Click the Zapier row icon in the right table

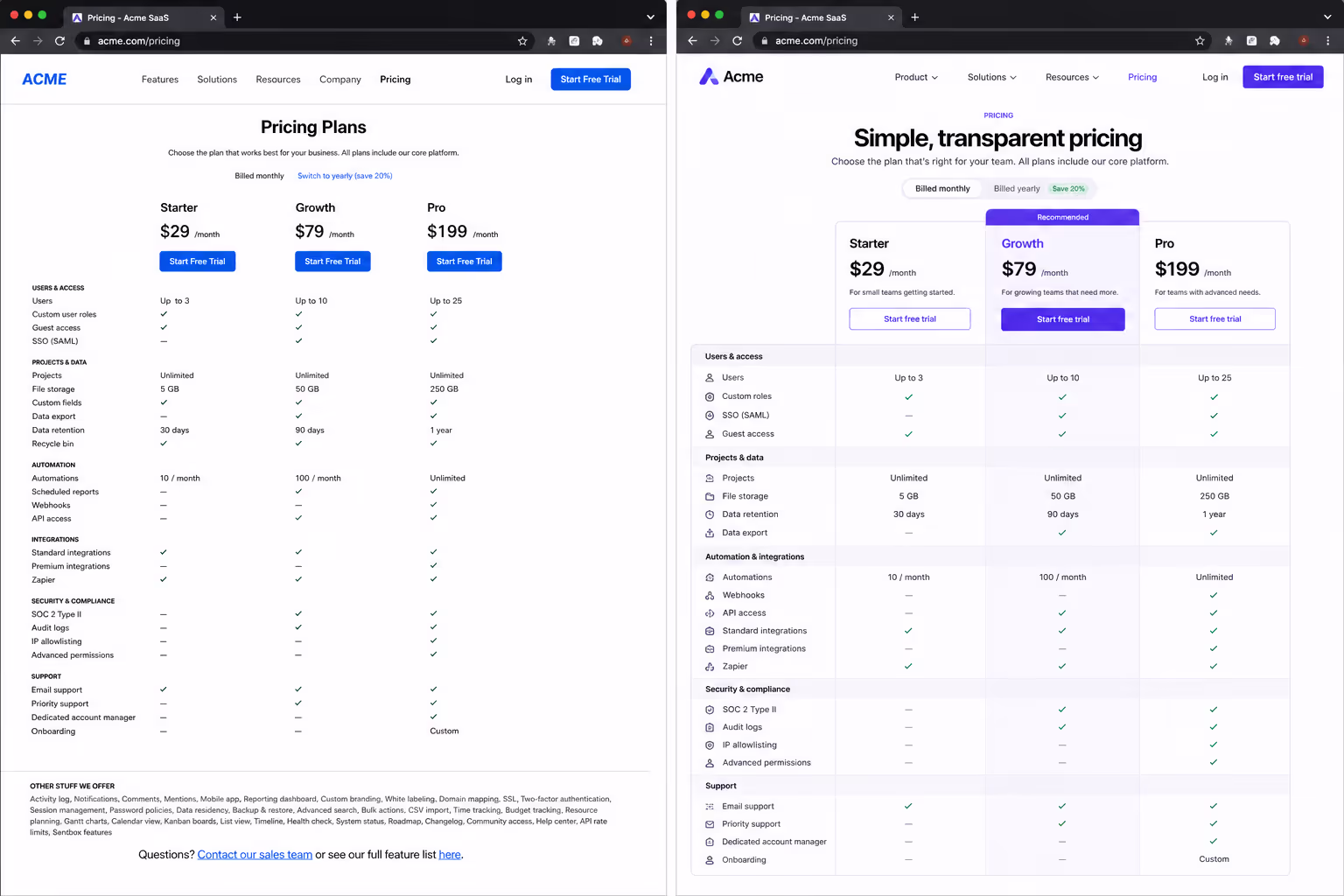coord(710,667)
